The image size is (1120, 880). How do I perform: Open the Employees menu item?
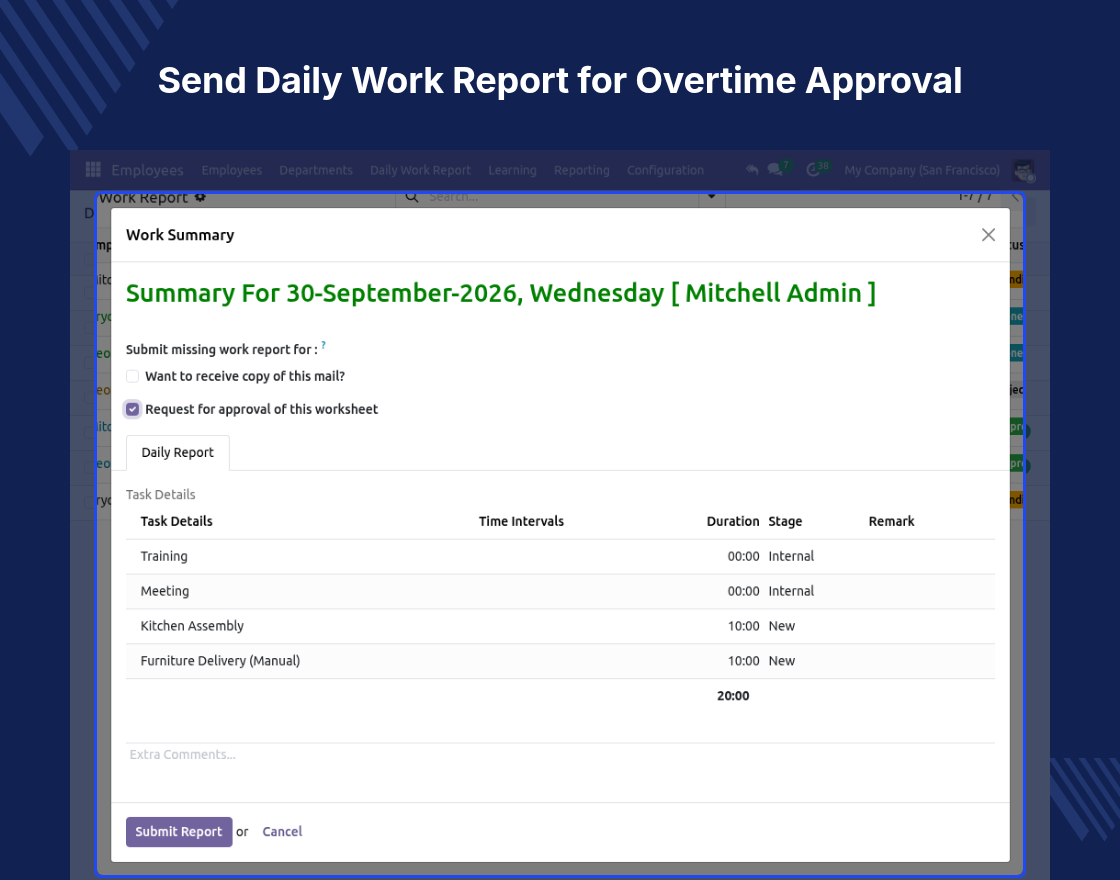pos(231,170)
